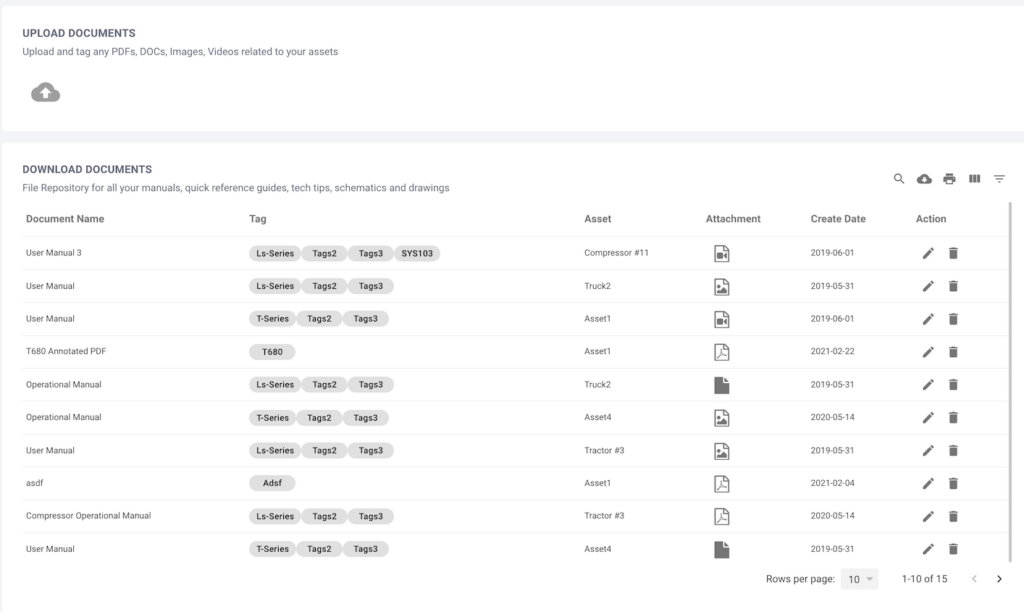The height and width of the screenshot is (612, 1024).
Task: Edit User Manual 3 with the pencil icon
Action: point(928,253)
